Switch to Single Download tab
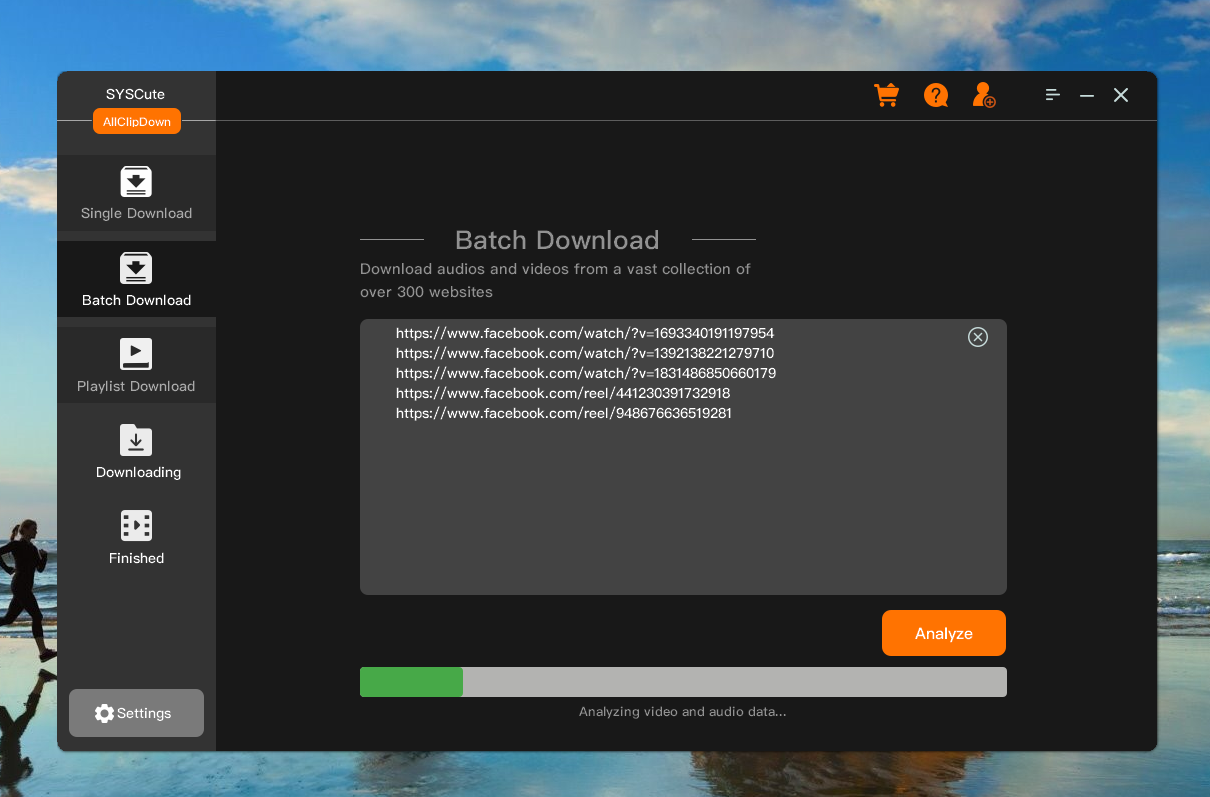 pos(136,193)
